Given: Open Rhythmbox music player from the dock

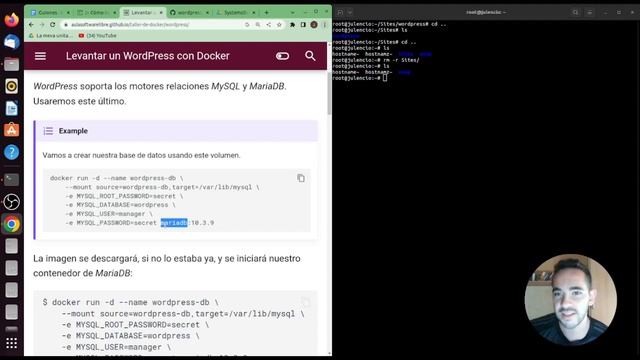Looking at the screenshot, I should click(x=11, y=86).
